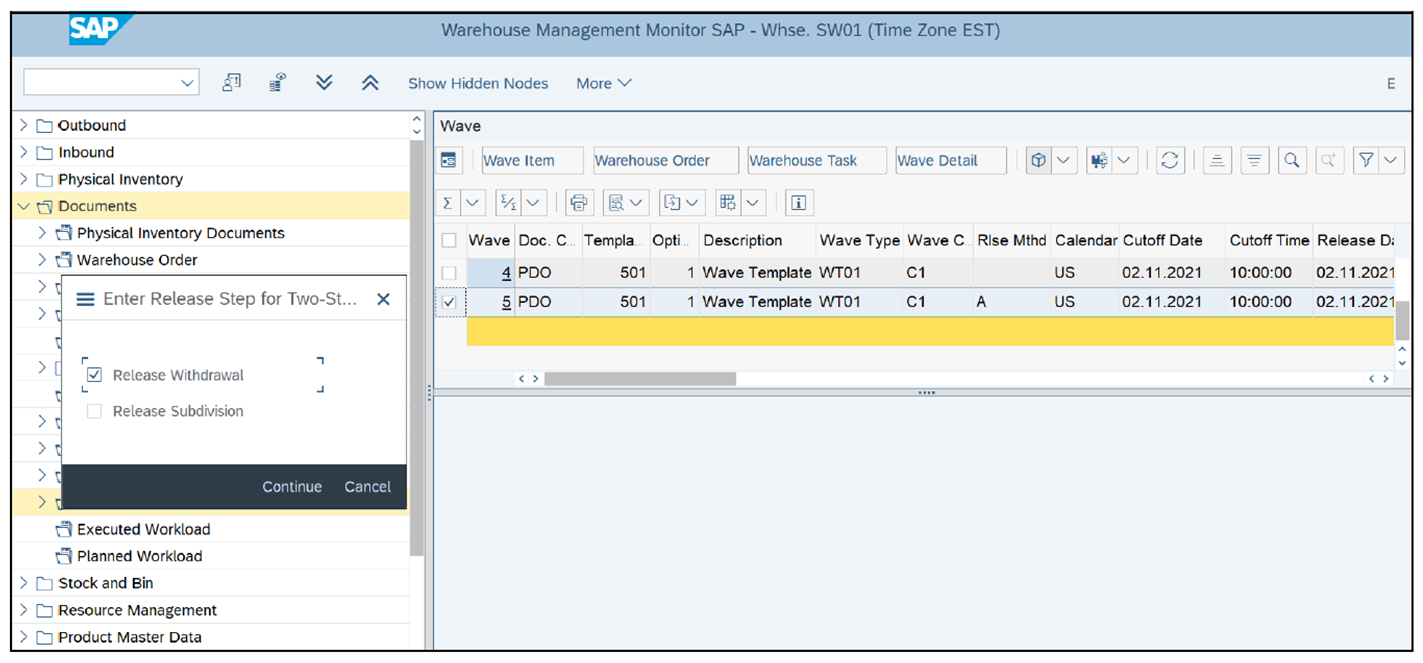Viewport: 1423px width, 663px height.
Task: Collapse the Documents node
Action: (x=22, y=205)
